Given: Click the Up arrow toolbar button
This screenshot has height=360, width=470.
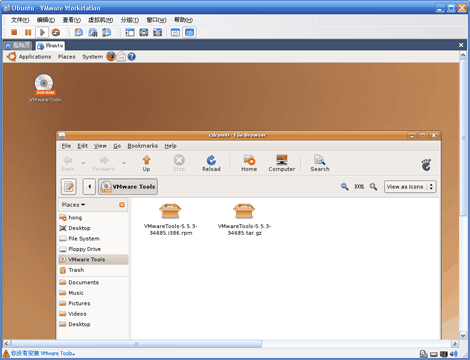Looking at the screenshot, I should point(146,163).
